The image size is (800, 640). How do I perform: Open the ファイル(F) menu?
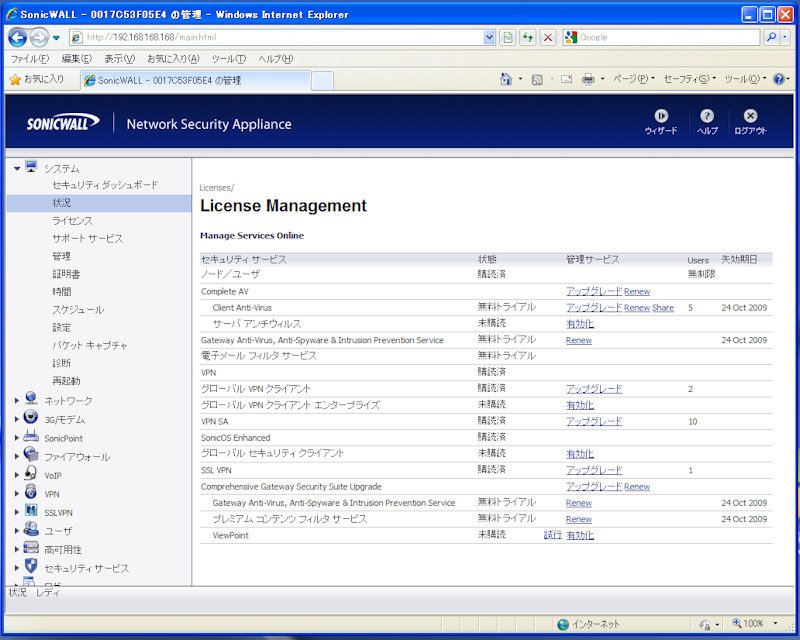pos(30,59)
